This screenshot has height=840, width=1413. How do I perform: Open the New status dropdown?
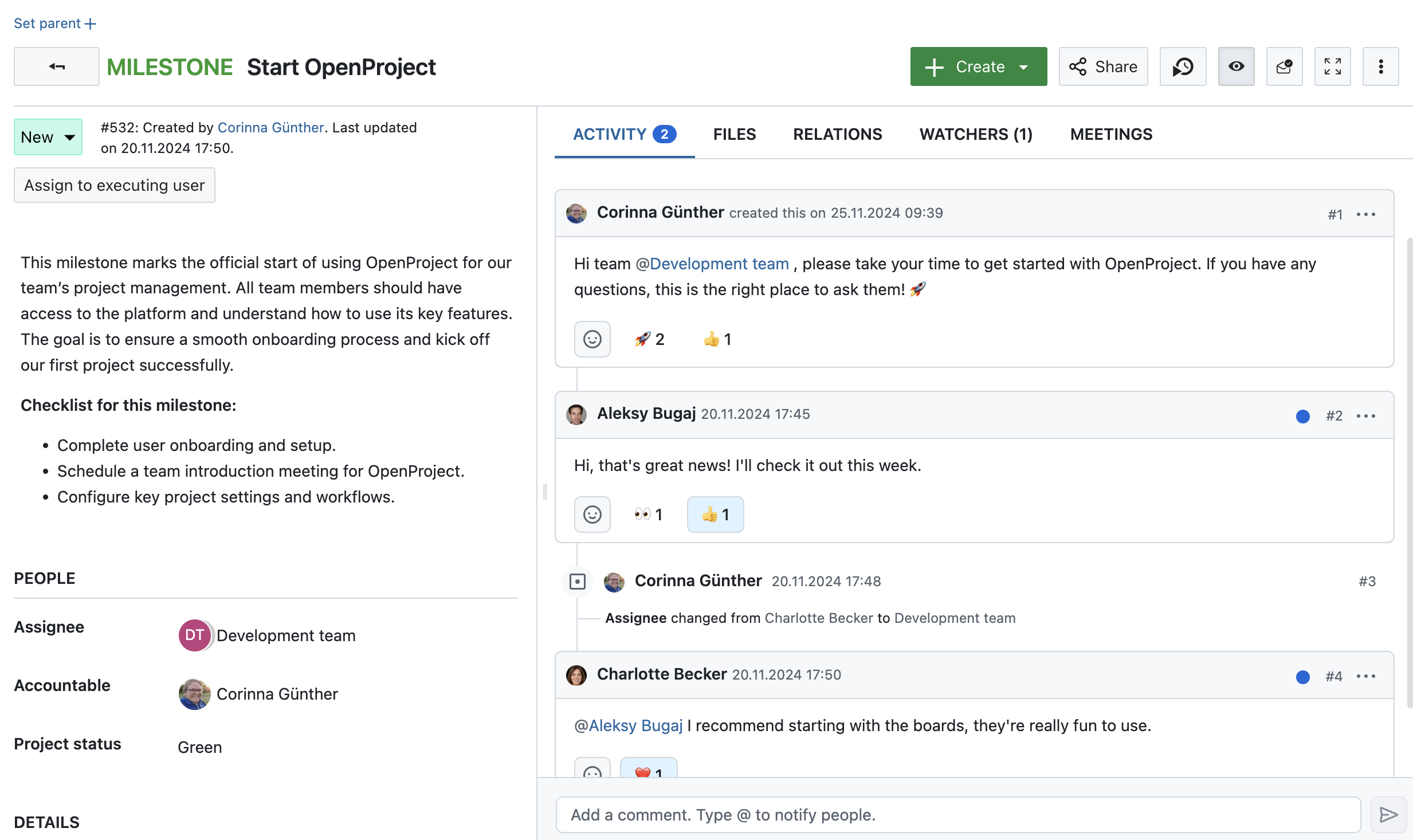click(47, 136)
